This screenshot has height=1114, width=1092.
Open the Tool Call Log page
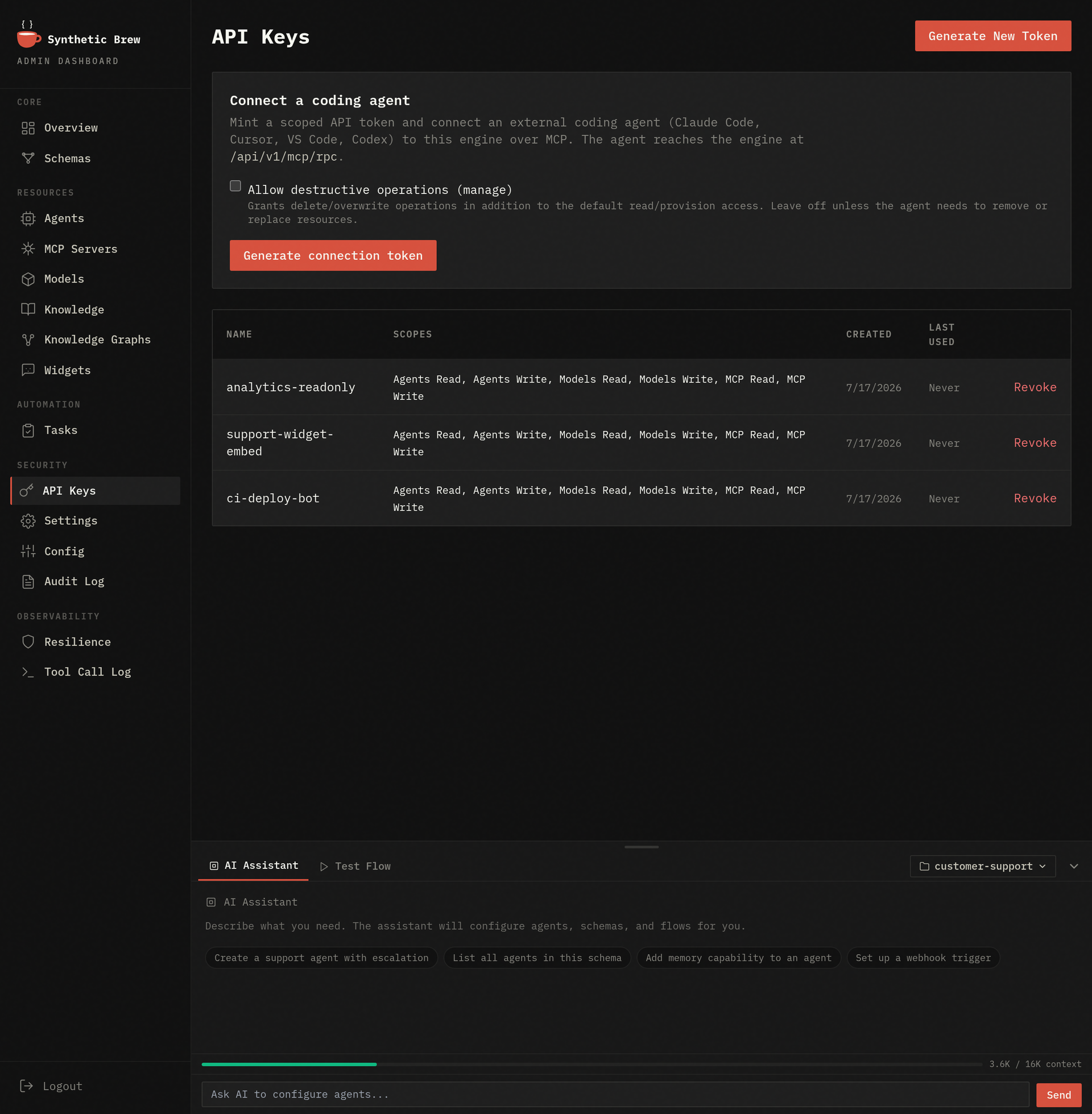coord(95,672)
